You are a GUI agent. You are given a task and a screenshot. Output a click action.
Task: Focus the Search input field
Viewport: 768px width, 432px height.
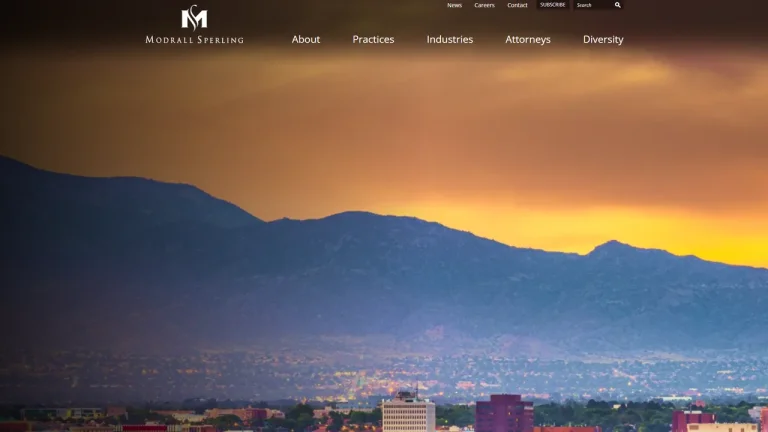593,5
